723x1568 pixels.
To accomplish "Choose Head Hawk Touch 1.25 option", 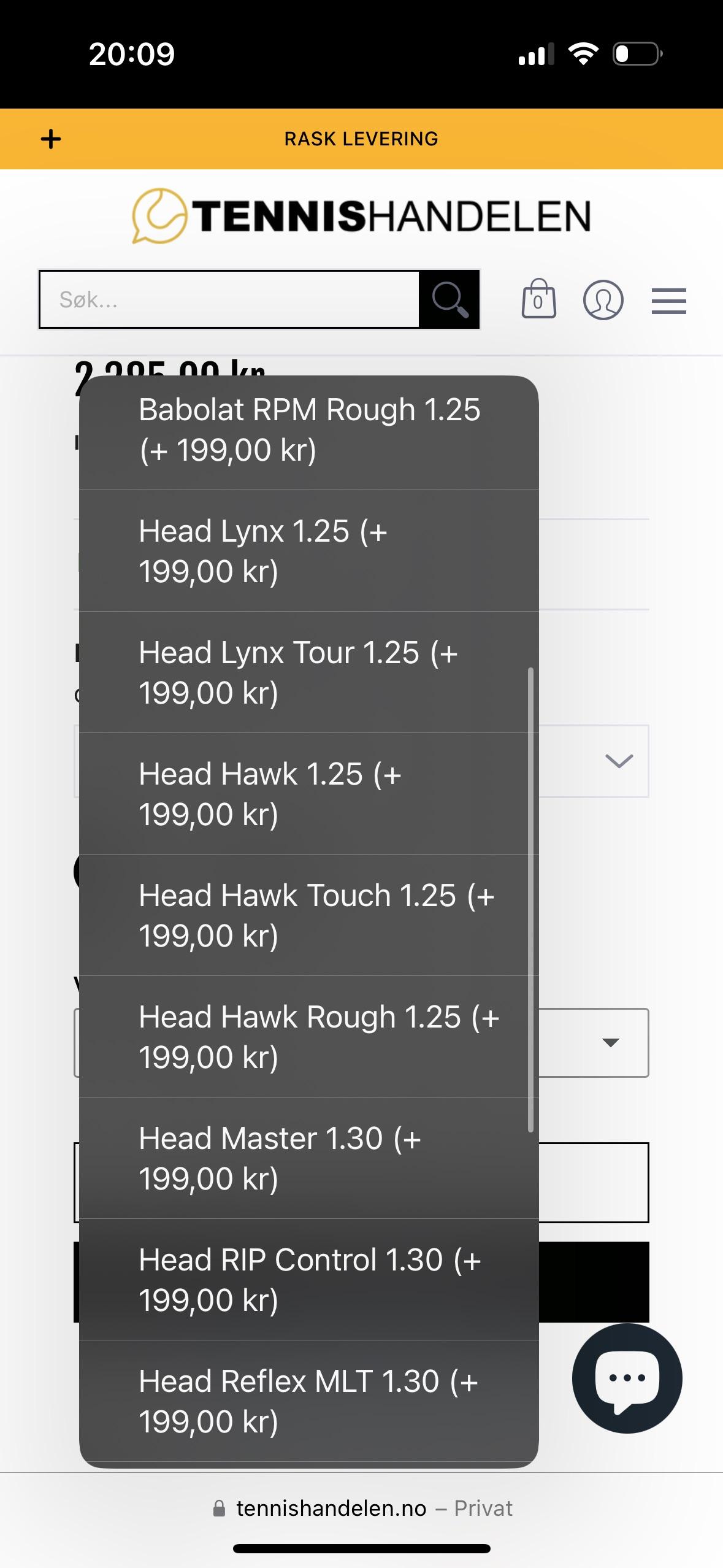I will [309, 915].
